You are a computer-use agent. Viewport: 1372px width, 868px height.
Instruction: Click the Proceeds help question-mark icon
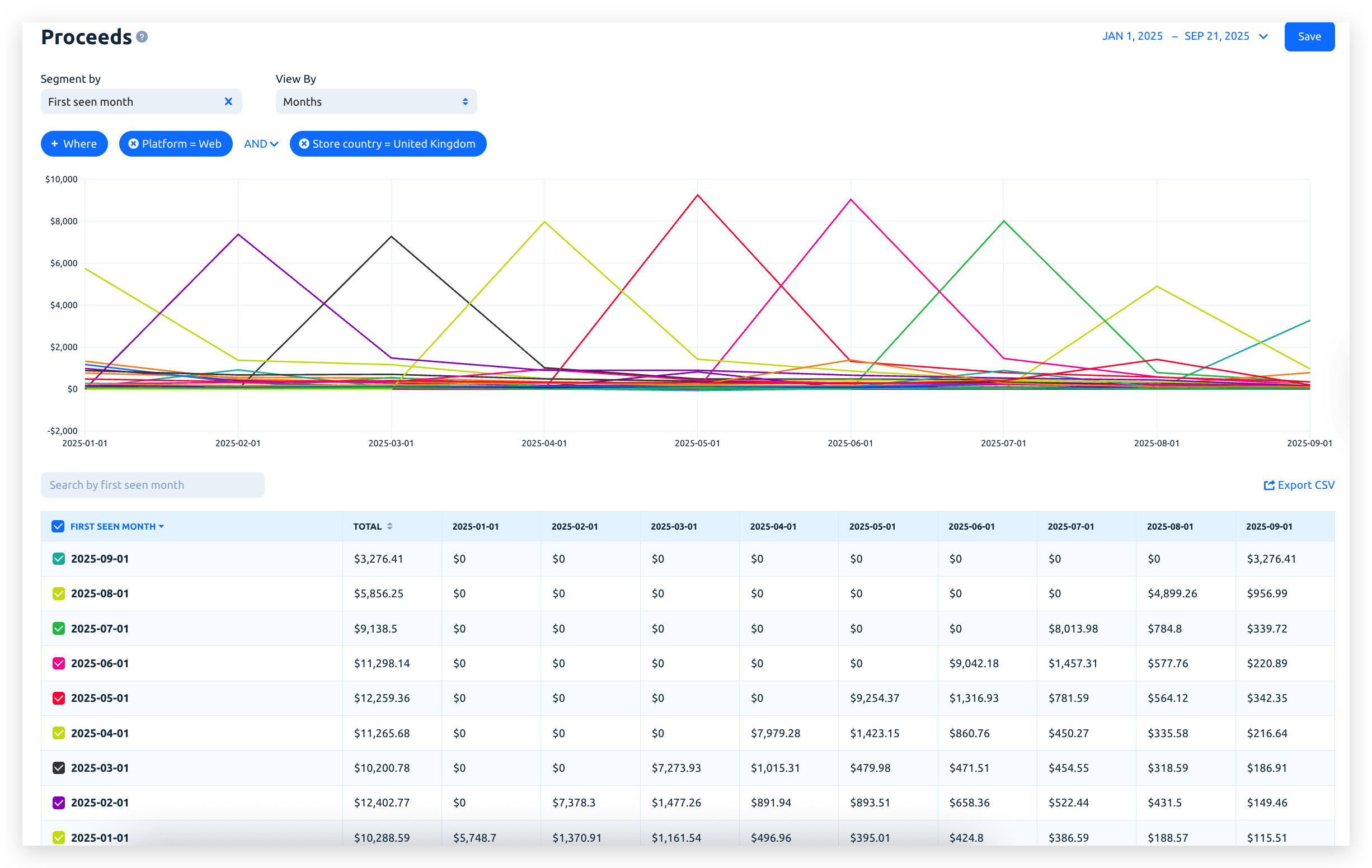tap(143, 37)
